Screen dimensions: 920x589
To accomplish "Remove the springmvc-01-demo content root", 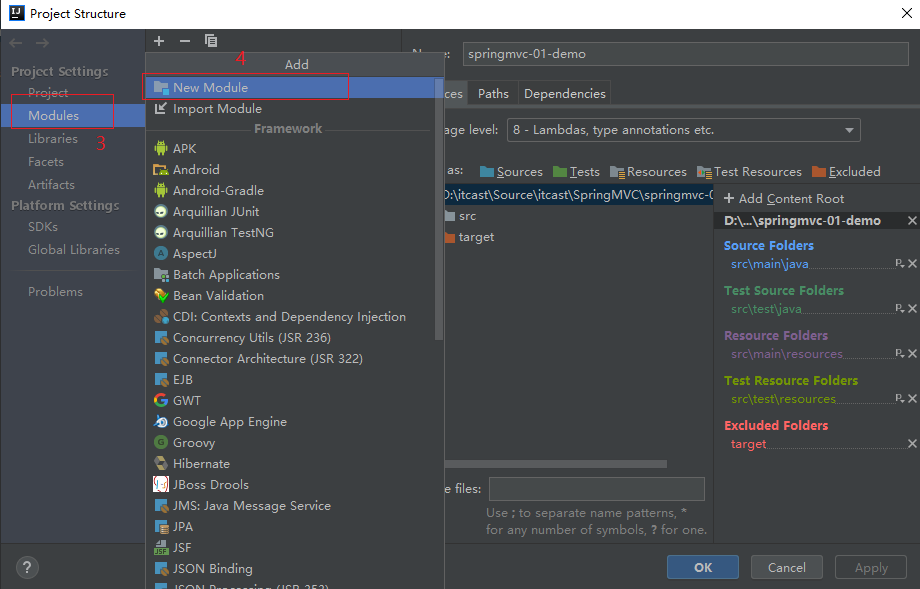I will click(x=912, y=220).
